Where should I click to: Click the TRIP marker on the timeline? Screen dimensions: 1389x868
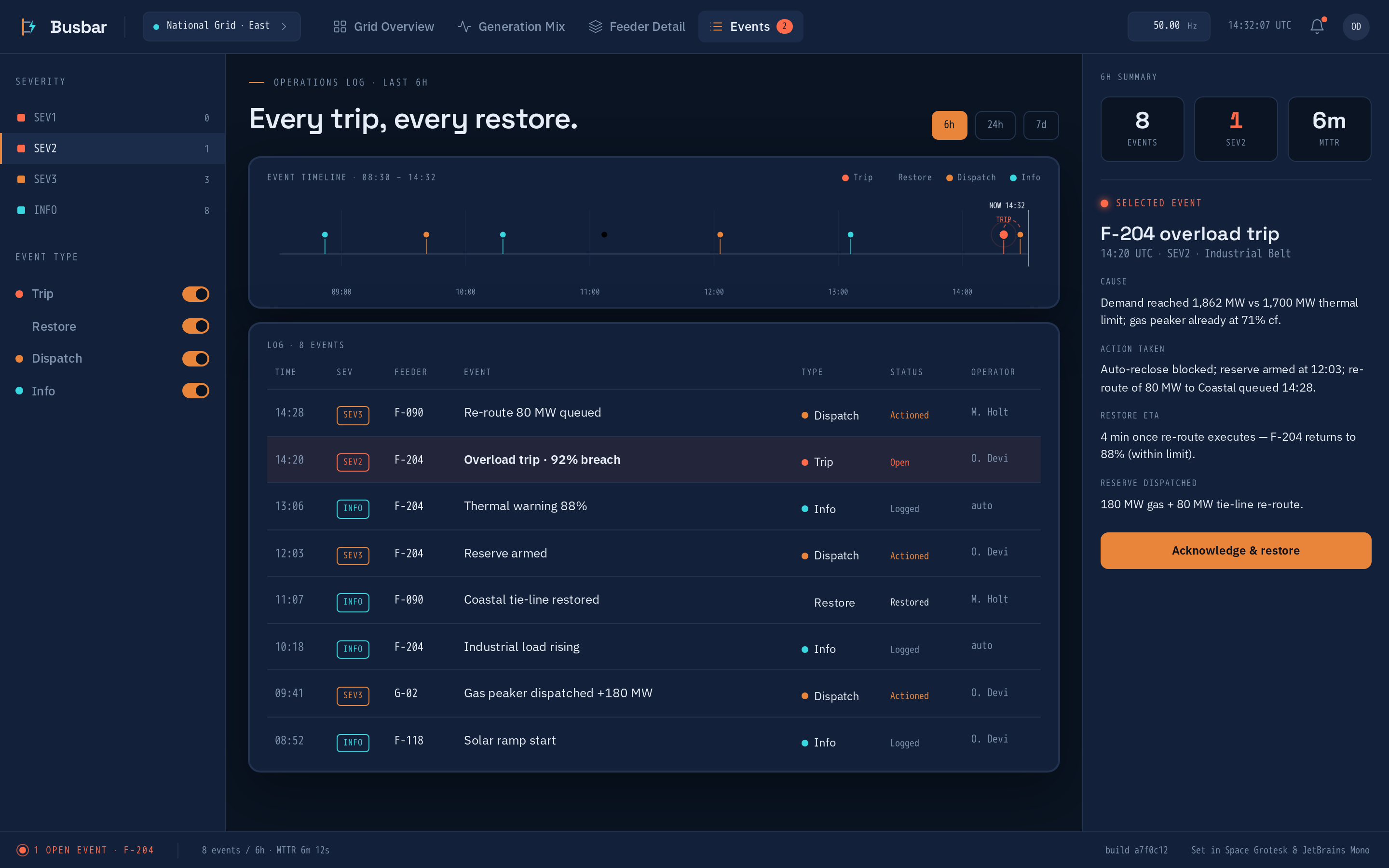point(1003,235)
